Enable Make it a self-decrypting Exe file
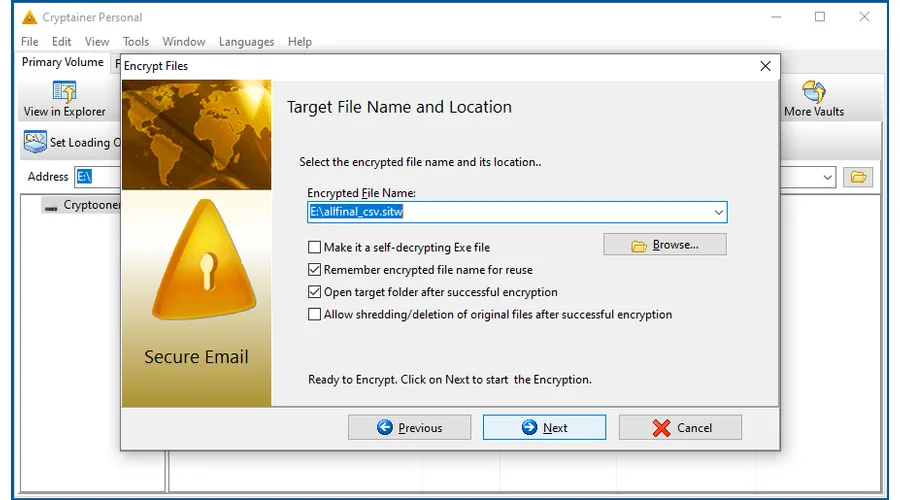 314,247
